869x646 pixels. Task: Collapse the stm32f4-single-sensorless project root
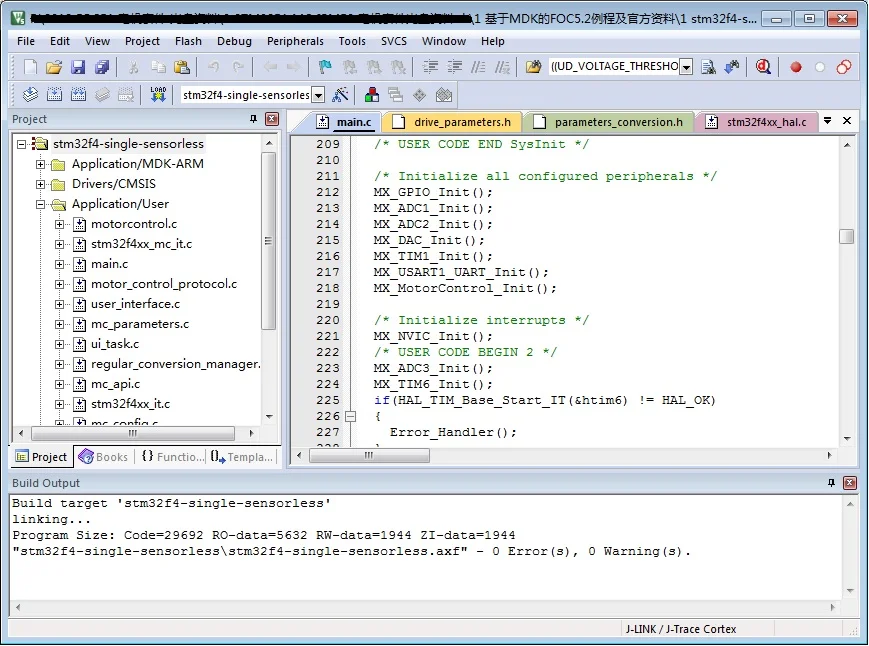[x=22, y=144]
